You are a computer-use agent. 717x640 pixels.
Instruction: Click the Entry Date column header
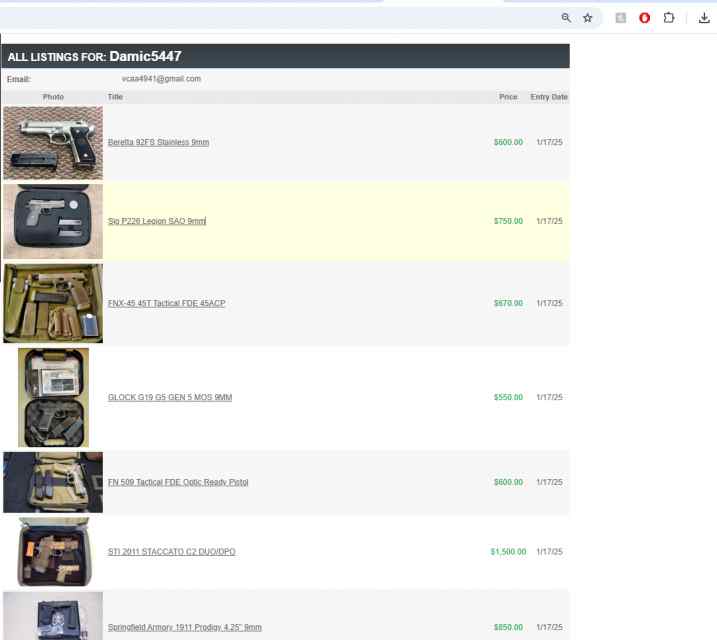549,97
